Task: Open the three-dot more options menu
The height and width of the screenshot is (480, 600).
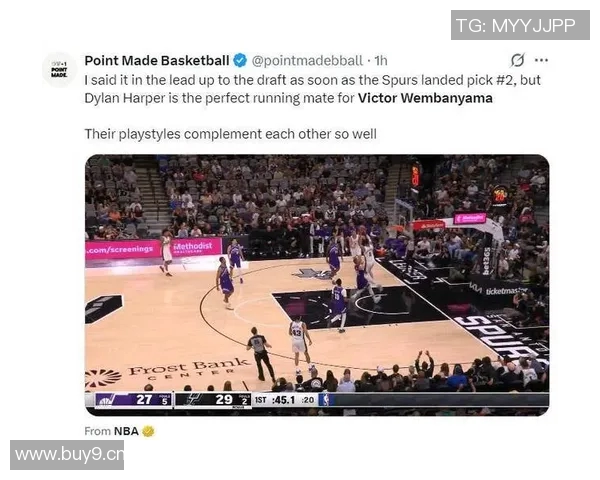Action: [541, 60]
